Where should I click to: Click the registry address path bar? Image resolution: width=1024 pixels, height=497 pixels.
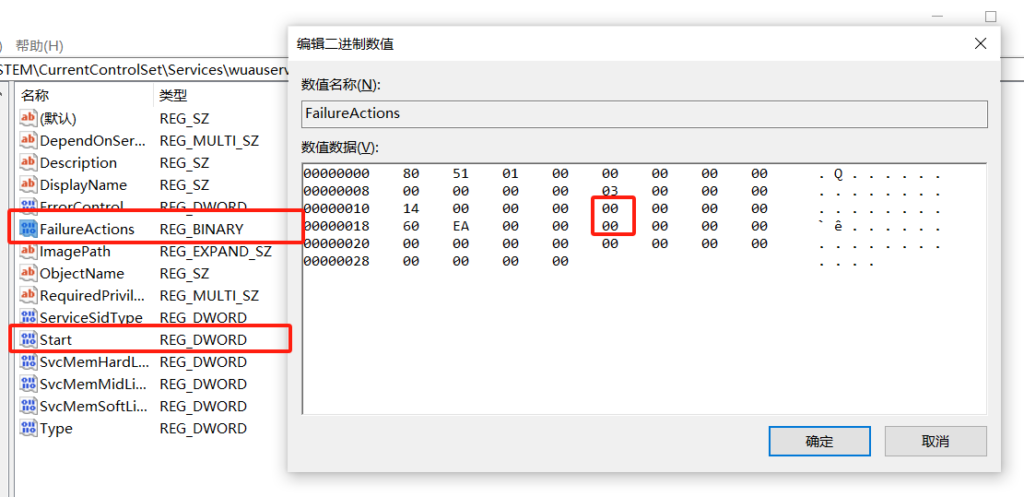(140, 69)
